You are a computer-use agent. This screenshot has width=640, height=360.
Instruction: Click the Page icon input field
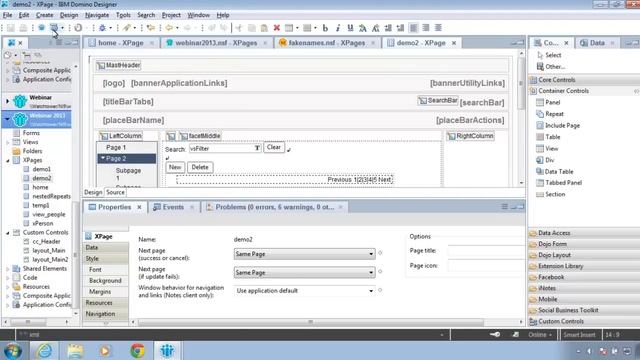click(486, 266)
